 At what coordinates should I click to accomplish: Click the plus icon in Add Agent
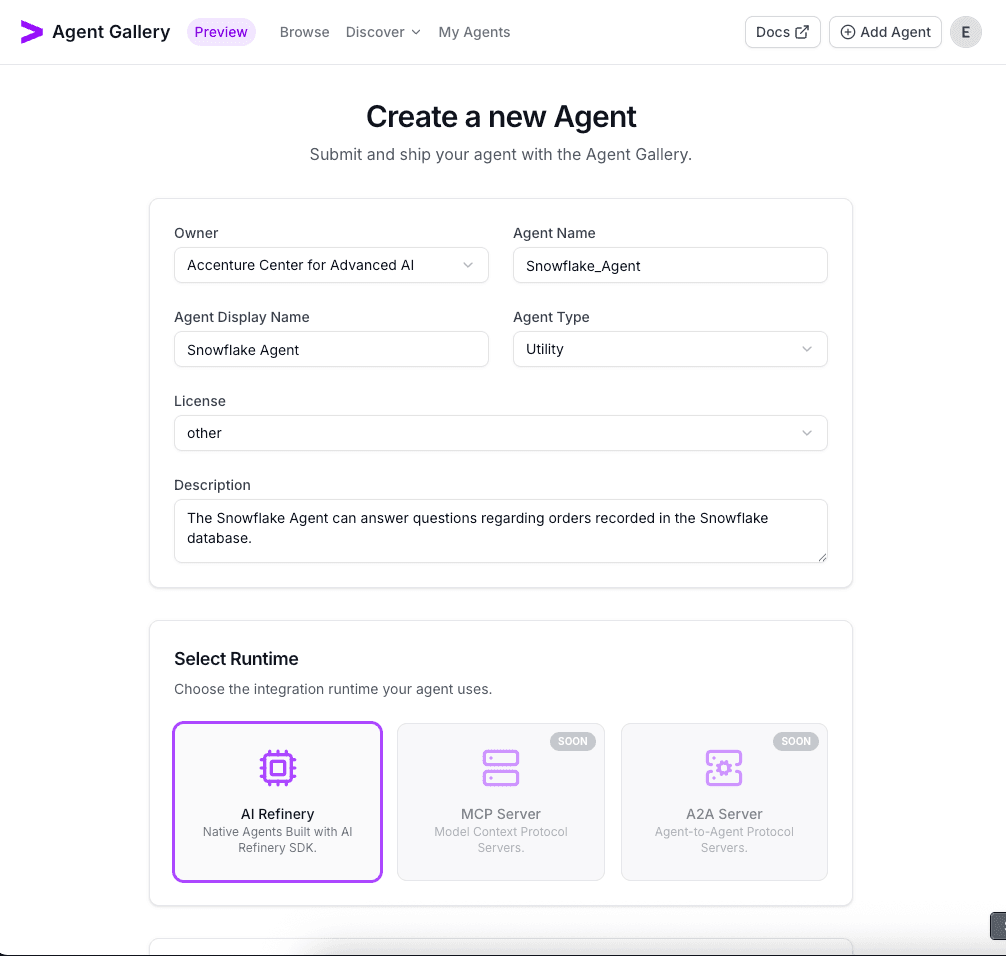click(847, 31)
